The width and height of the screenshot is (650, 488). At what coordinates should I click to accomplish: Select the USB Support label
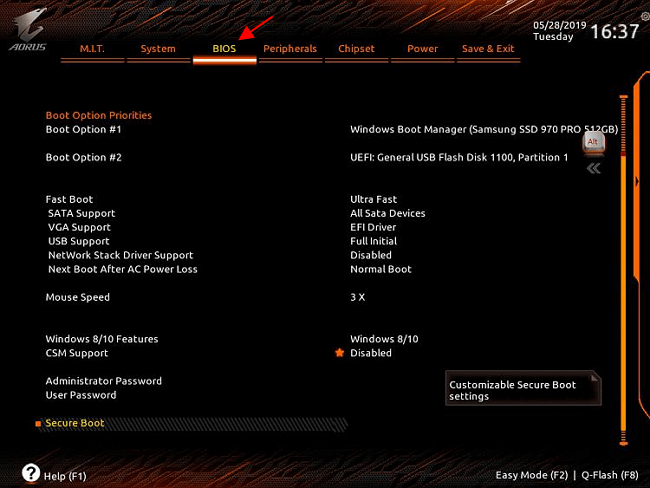(79, 241)
